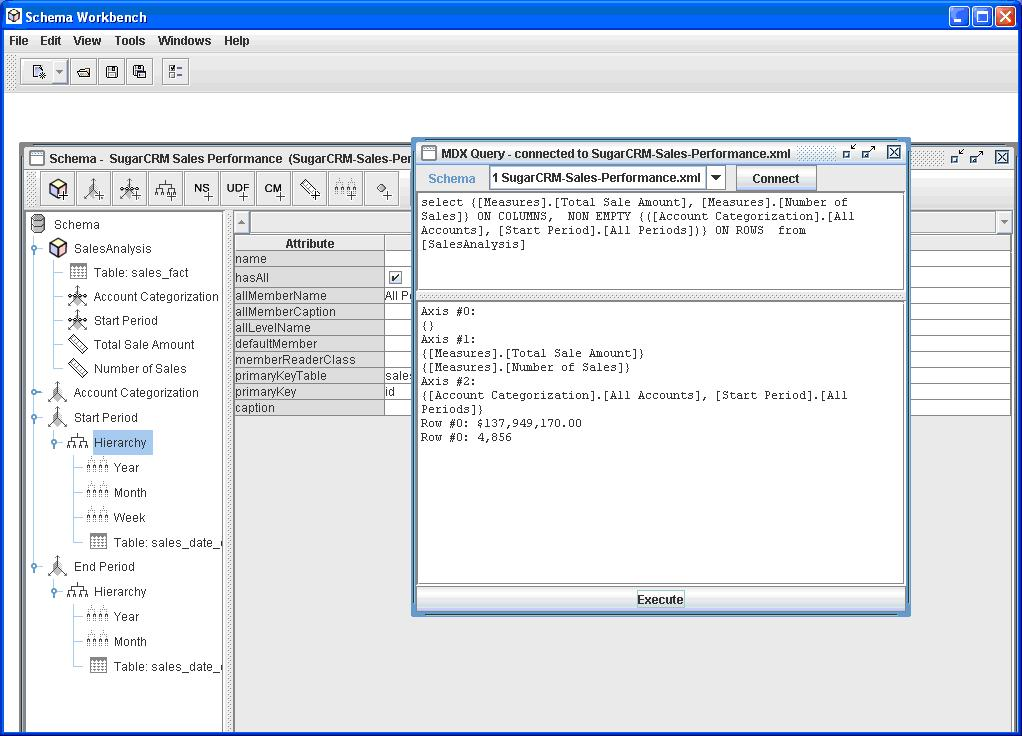Click the Save floppy disk icon
Image resolution: width=1022 pixels, height=736 pixels.
pos(112,72)
